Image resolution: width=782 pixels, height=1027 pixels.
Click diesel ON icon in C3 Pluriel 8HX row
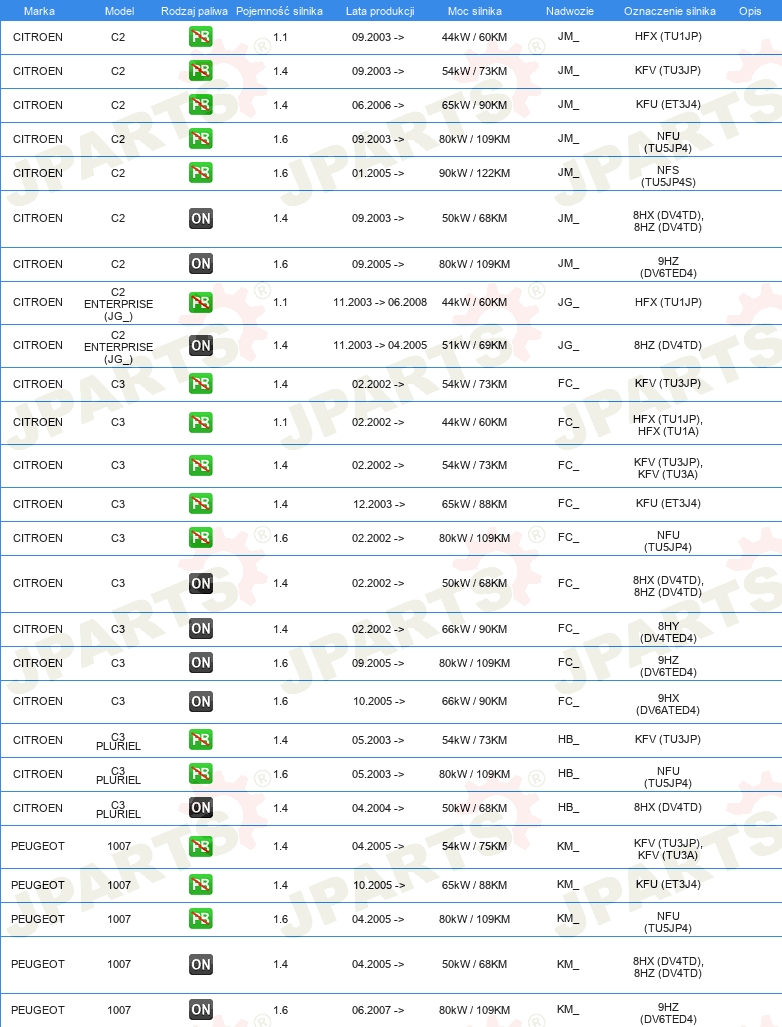point(200,808)
